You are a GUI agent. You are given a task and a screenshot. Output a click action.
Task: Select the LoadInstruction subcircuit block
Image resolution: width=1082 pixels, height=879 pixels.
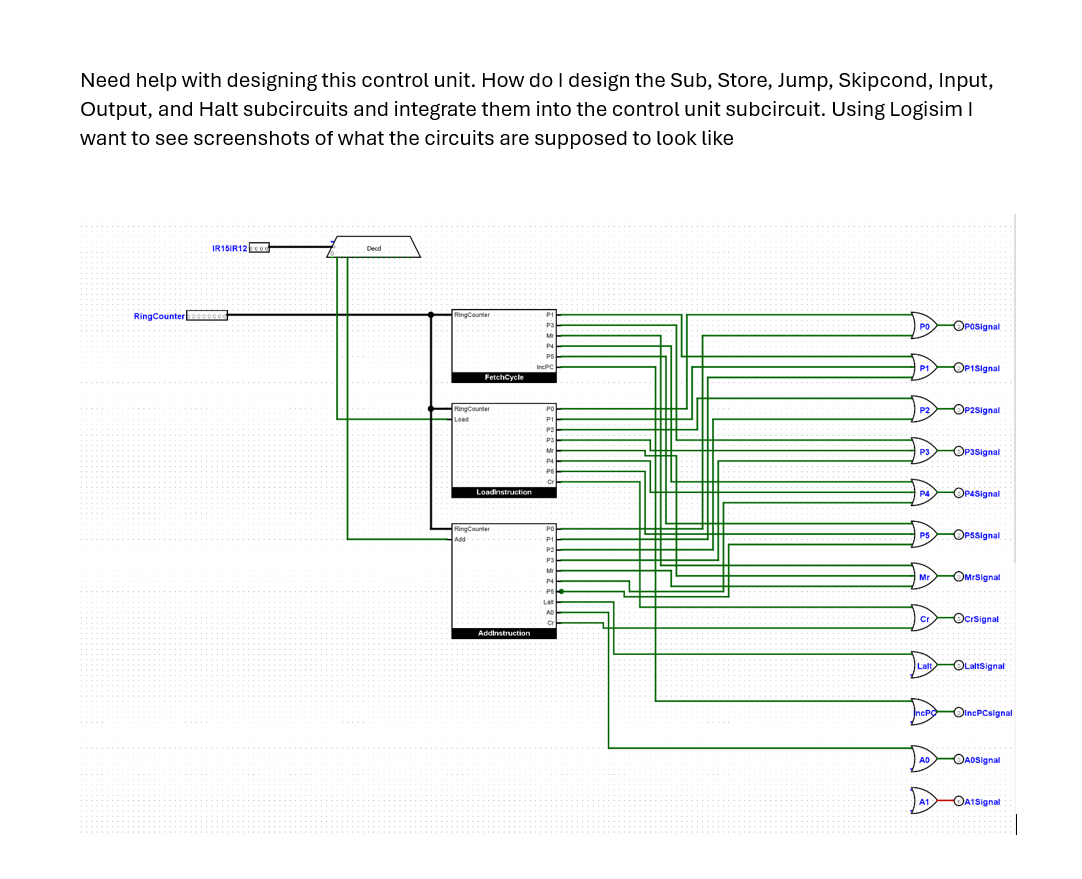coord(503,450)
